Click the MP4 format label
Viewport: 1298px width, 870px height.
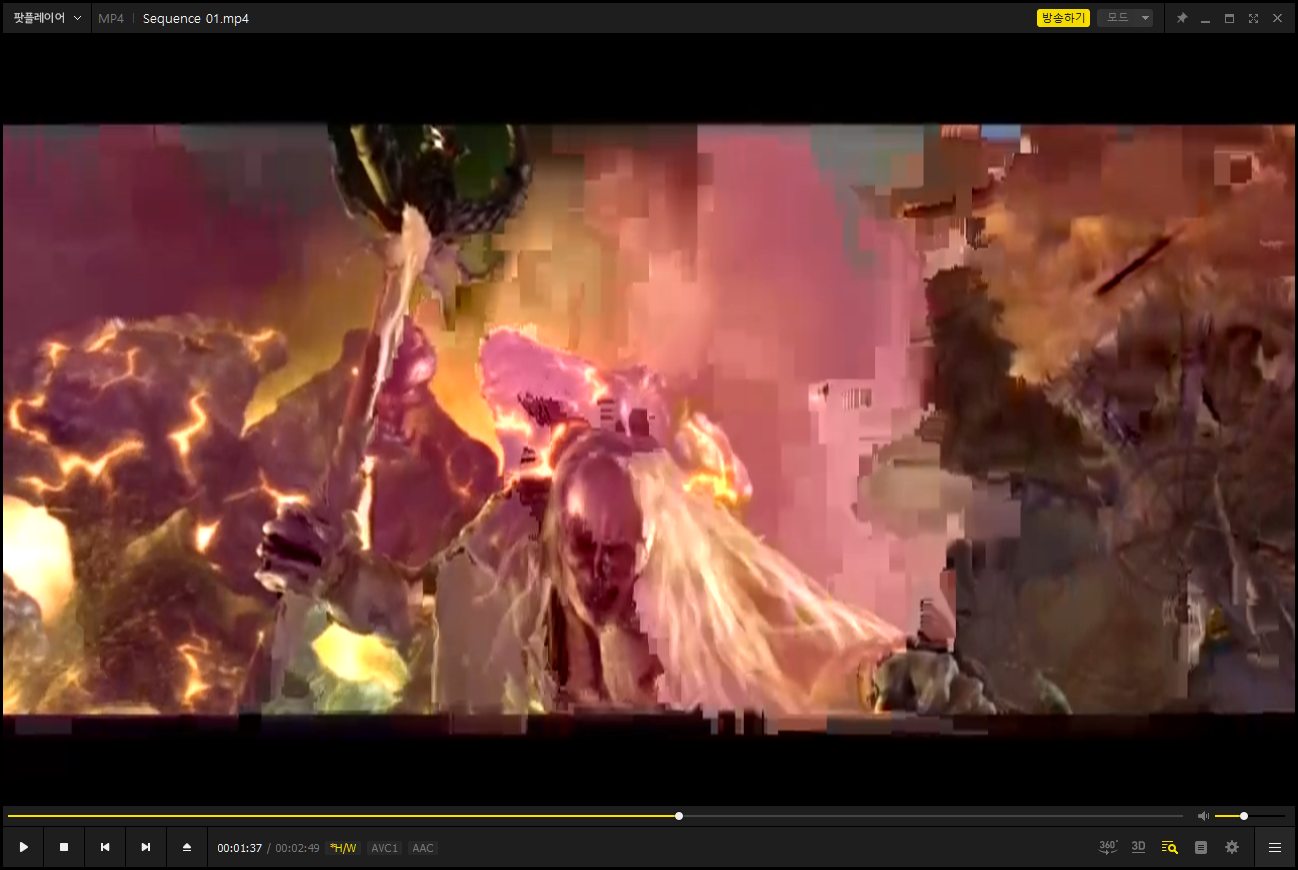pyautogui.click(x=111, y=18)
